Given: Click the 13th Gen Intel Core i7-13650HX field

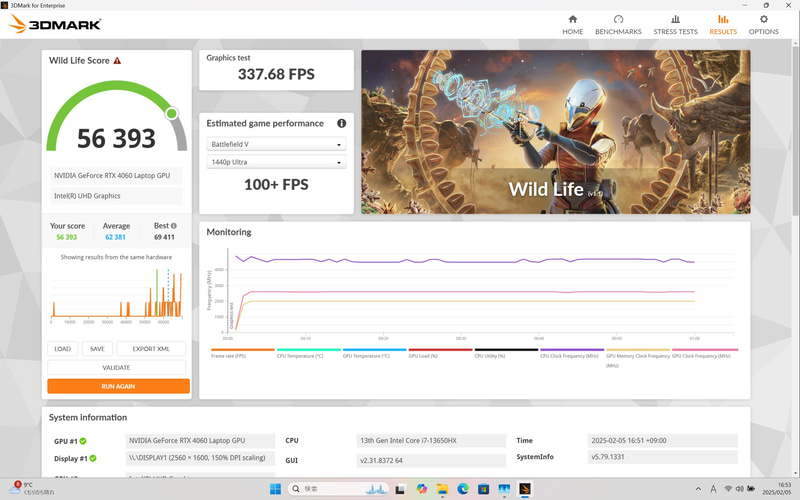Looking at the screenshot, I should pos(431,440).
